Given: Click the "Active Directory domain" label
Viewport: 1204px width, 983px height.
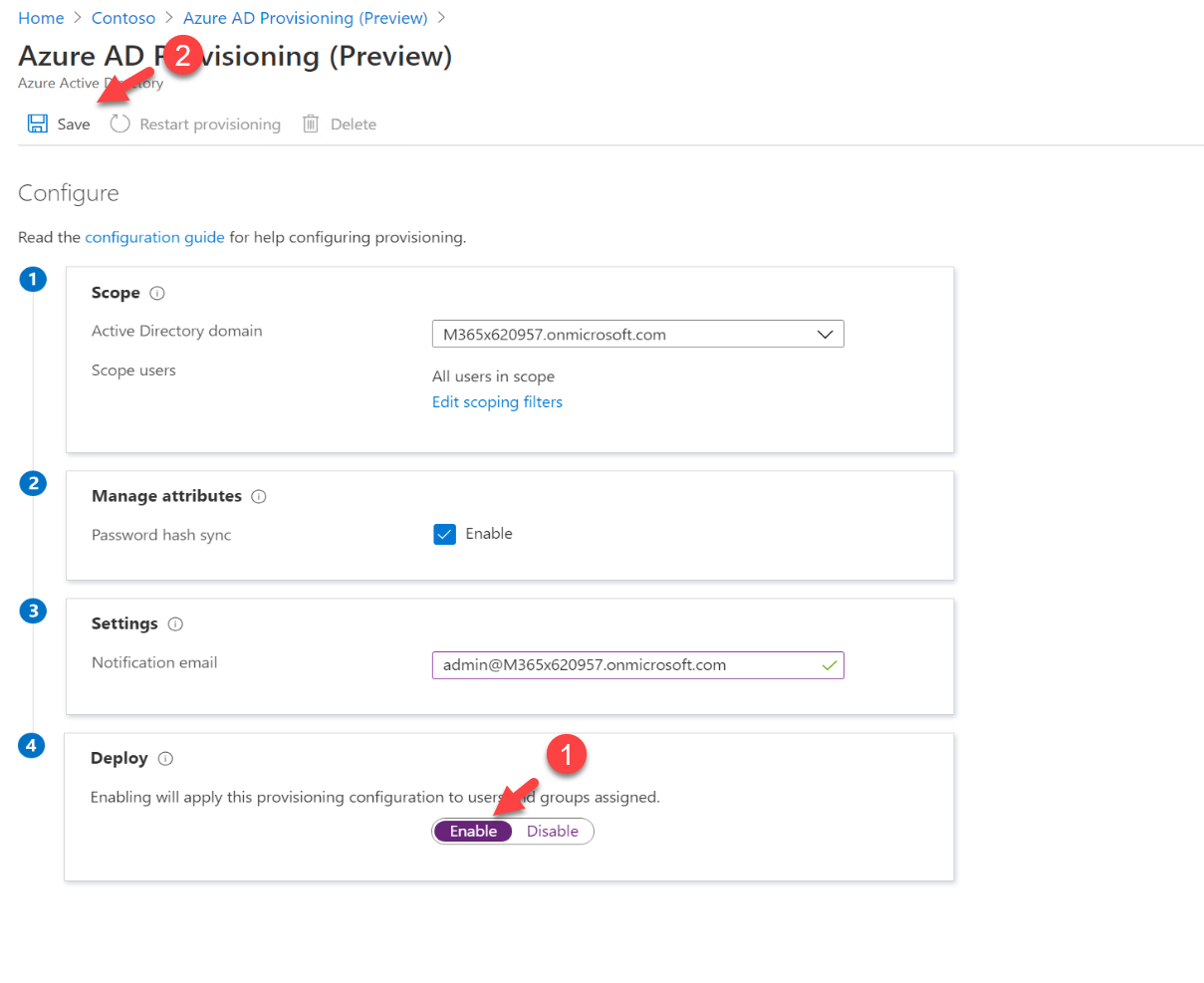Looking at the screenshot, I should 177,331.
